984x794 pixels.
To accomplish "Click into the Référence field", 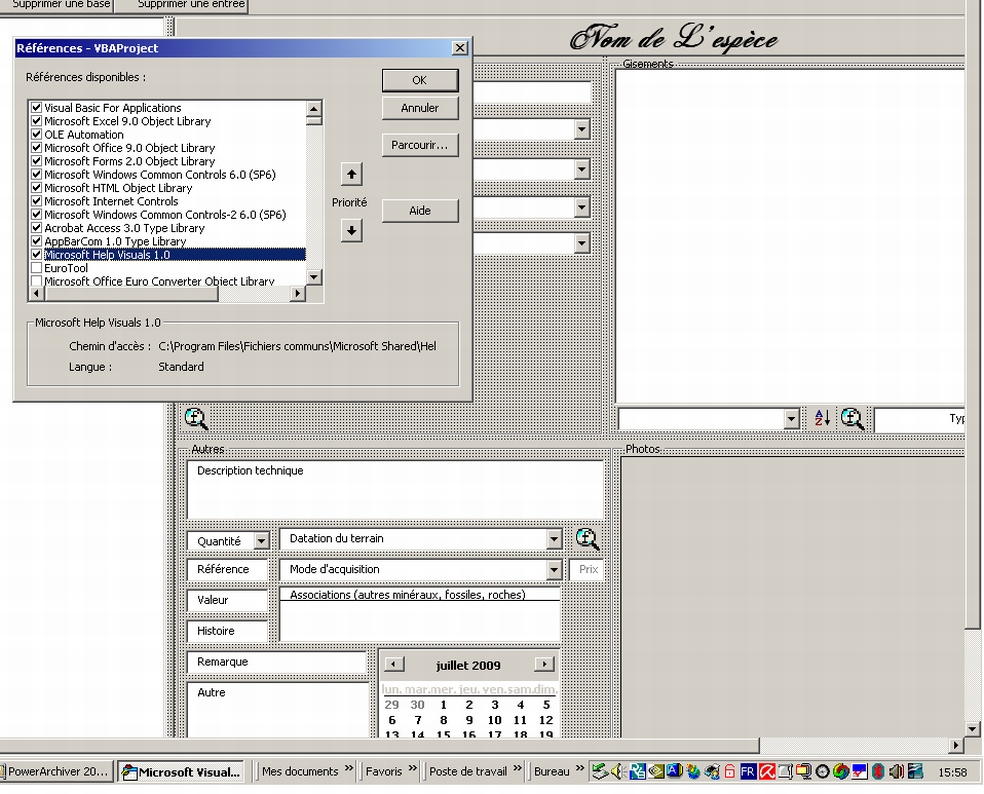I will pyautogui.click(x=227, y=569).
